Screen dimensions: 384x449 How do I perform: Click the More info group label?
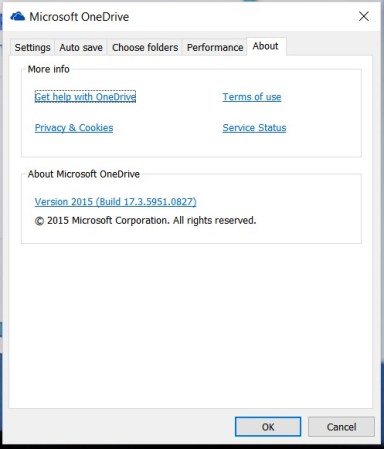tap(49, 69)
